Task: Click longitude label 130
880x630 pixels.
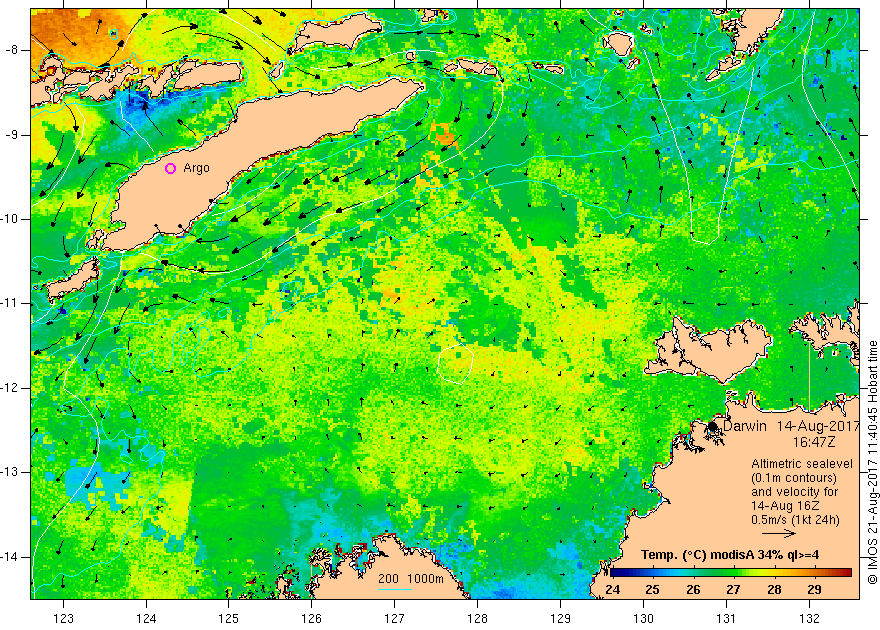Action: point(643,619)
